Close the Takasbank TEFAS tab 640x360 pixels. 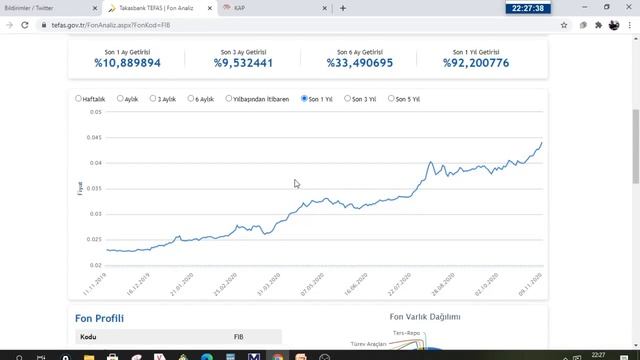tap(210, 8)
